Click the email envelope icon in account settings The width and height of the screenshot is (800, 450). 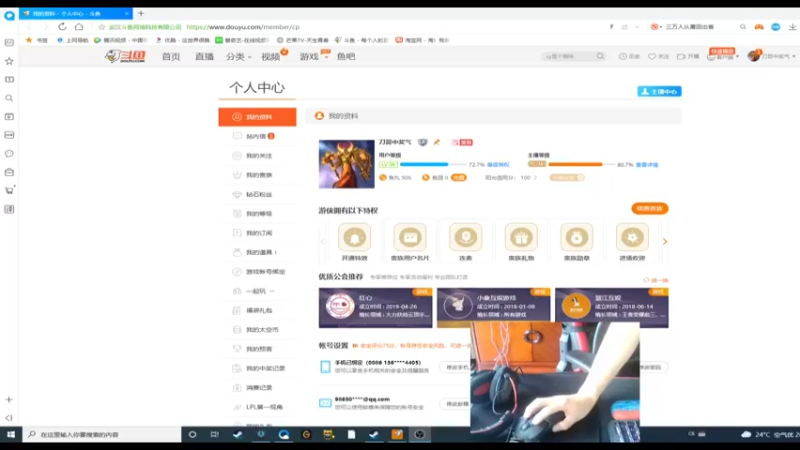[x=325, y=403]
